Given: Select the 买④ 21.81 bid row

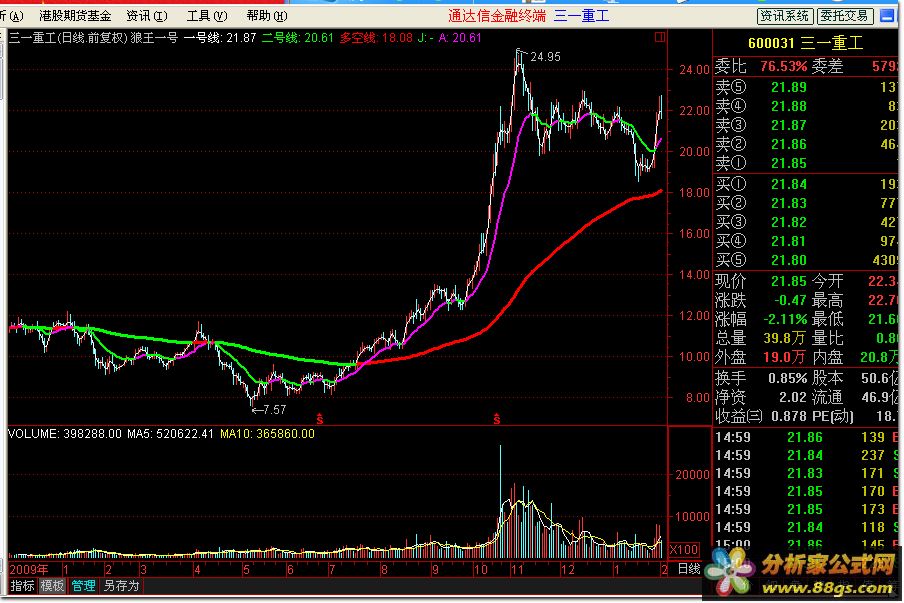Looking at the screenshot, I should [x=806, y=241].
